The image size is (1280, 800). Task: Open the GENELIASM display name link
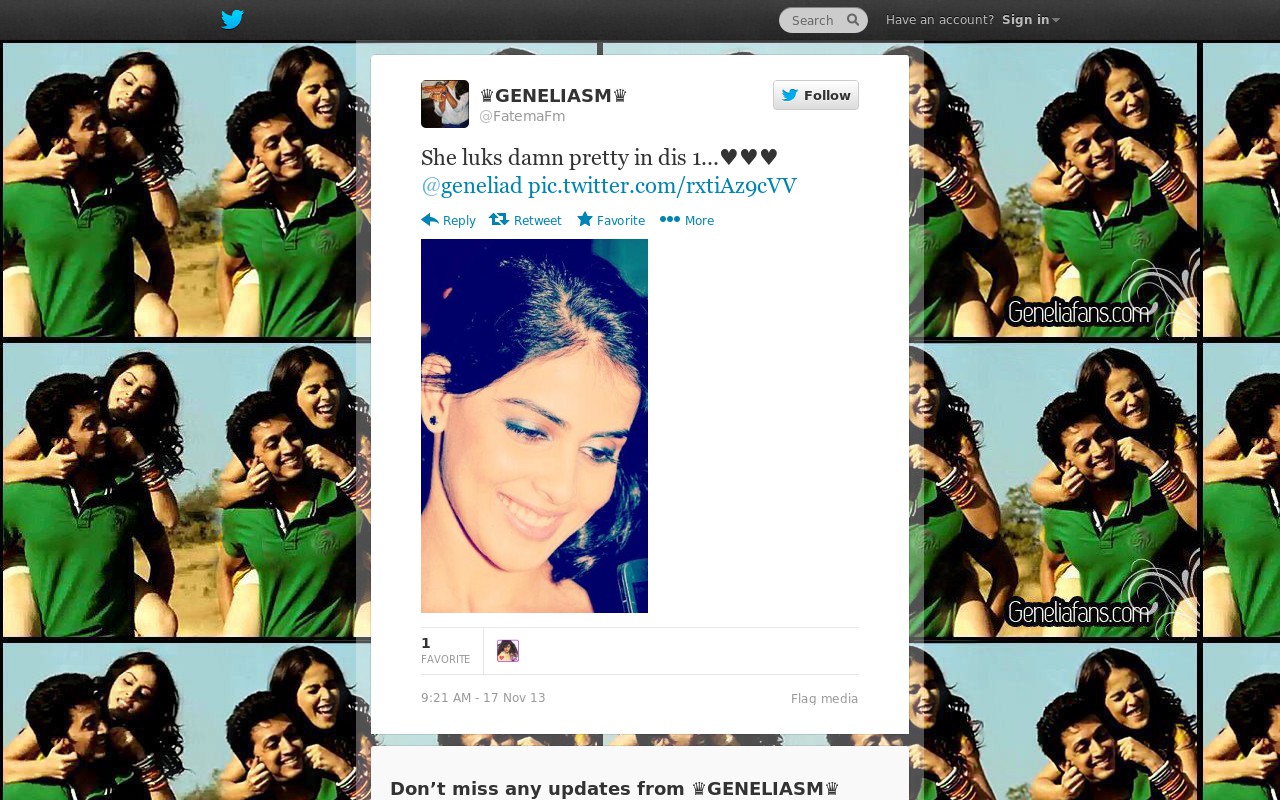point(553,96)
